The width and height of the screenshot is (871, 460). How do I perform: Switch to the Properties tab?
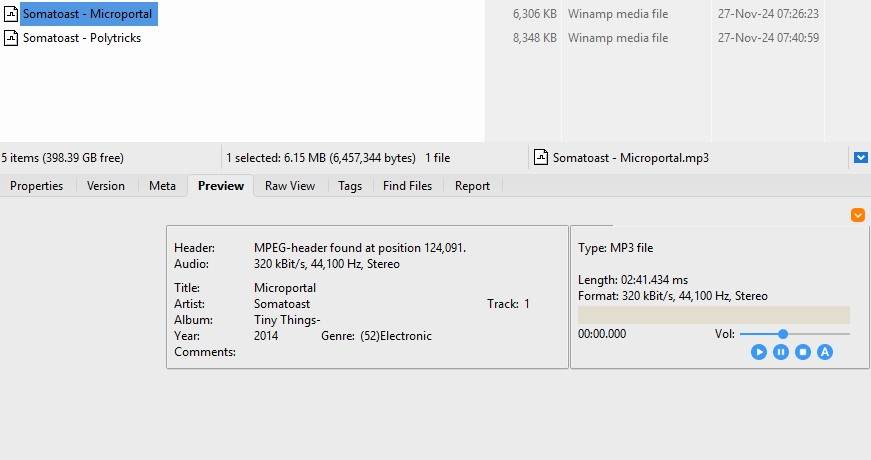(37, 186)
